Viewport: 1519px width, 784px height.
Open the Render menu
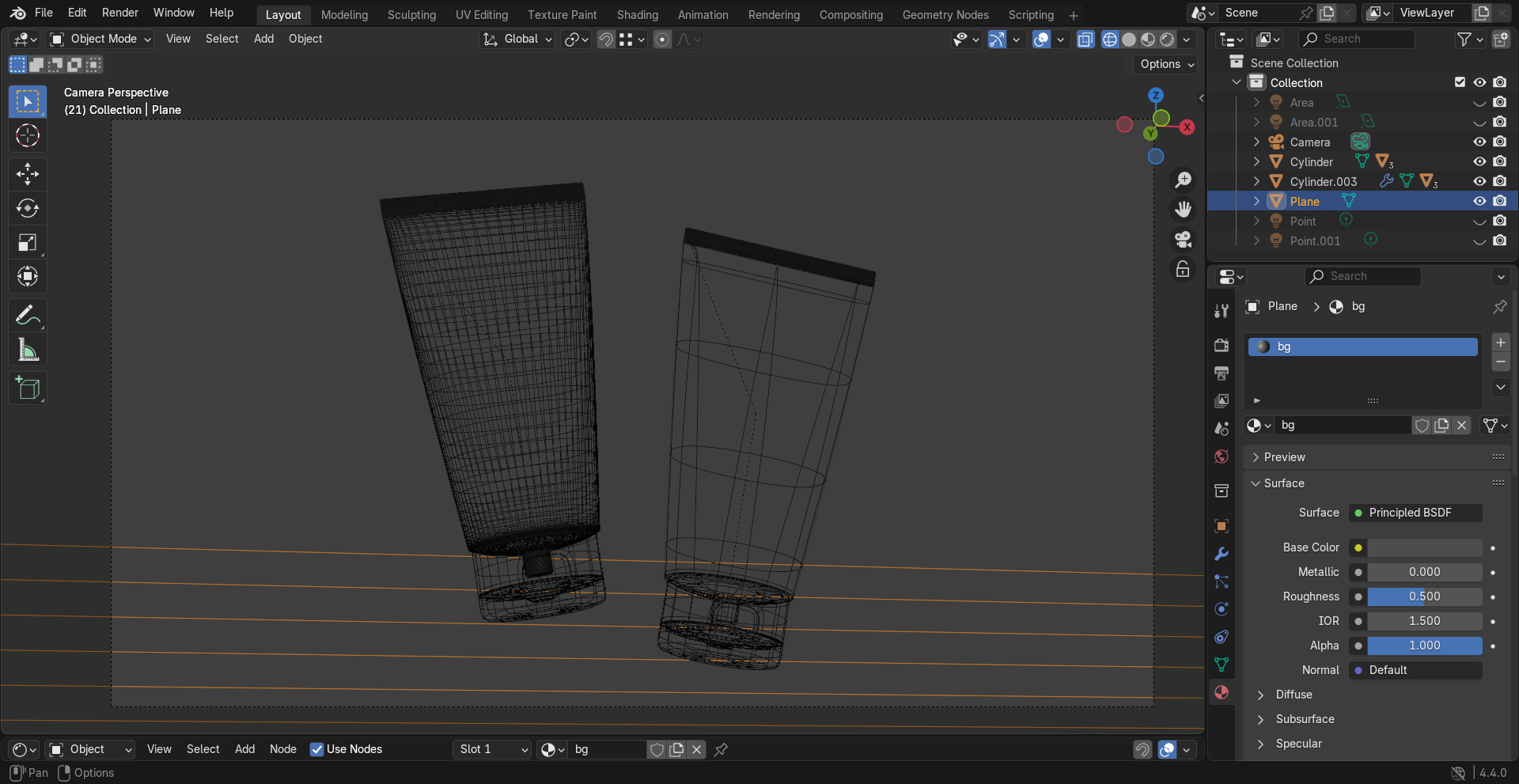(x=120, y=13)
